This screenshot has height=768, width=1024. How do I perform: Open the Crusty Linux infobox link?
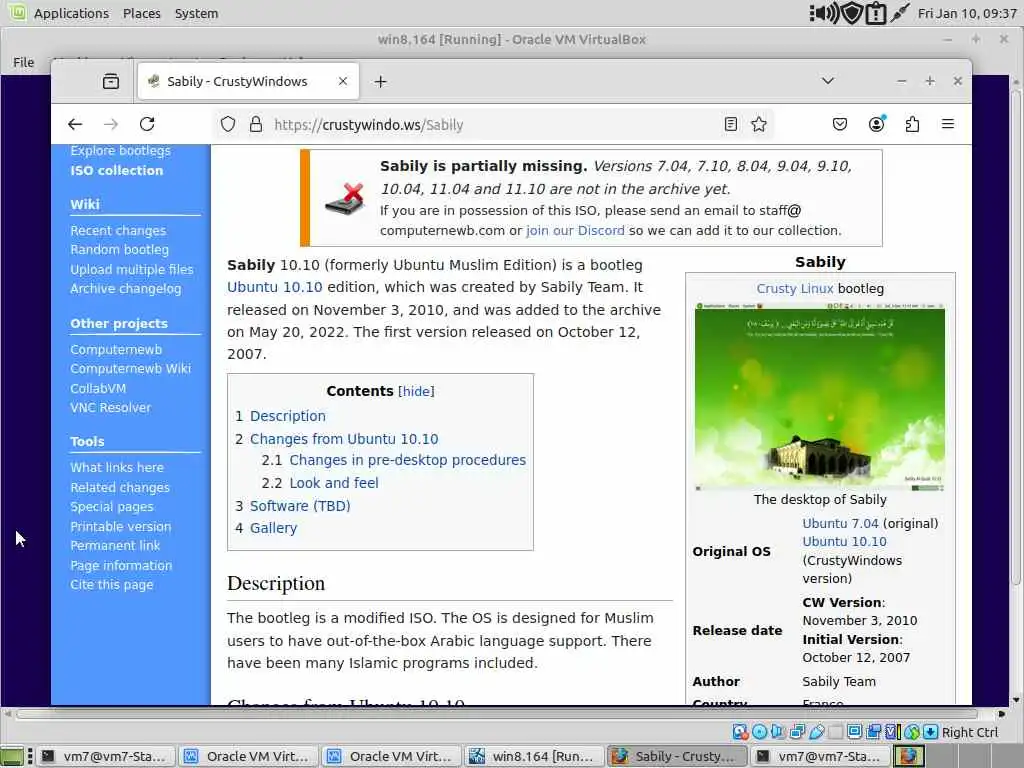tap(795, 288)
